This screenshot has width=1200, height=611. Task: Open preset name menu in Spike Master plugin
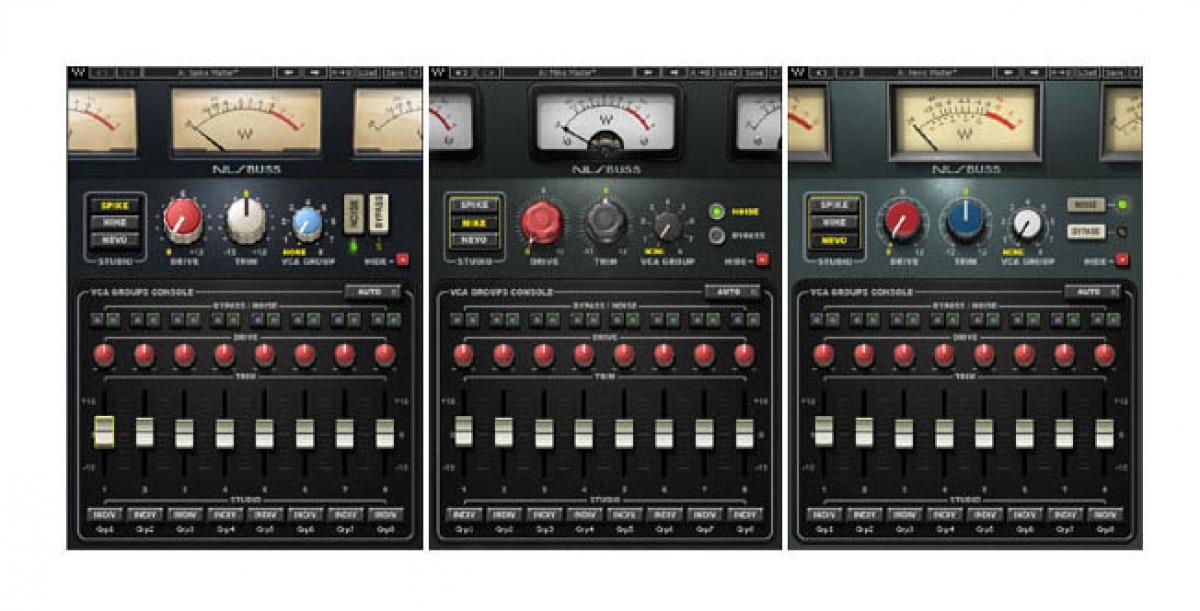click(x=208, y=73)
